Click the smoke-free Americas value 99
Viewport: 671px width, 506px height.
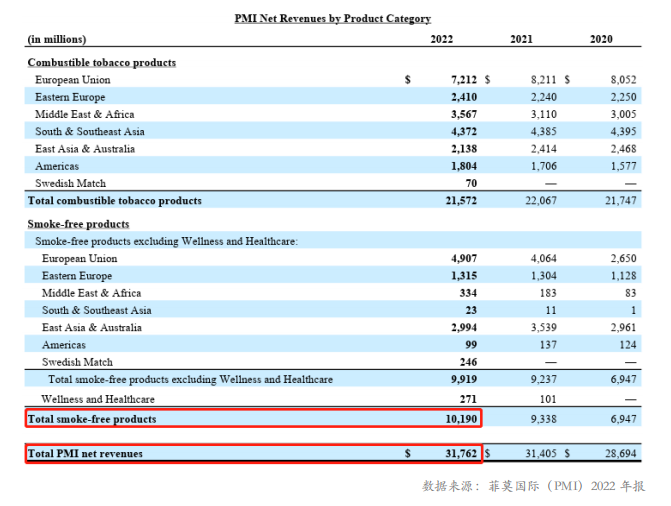pos(471,345)
